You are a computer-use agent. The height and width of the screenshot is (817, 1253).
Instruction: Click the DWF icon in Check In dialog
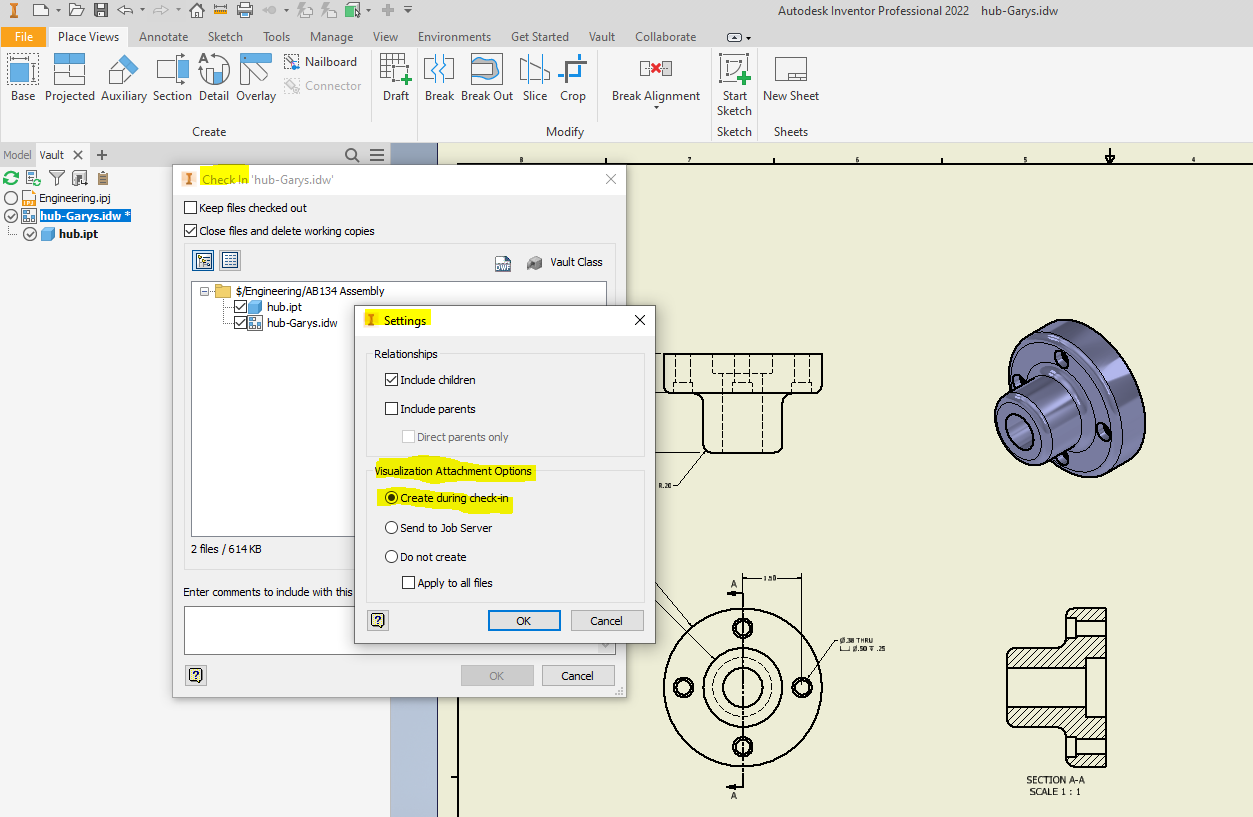coord(503,263)
